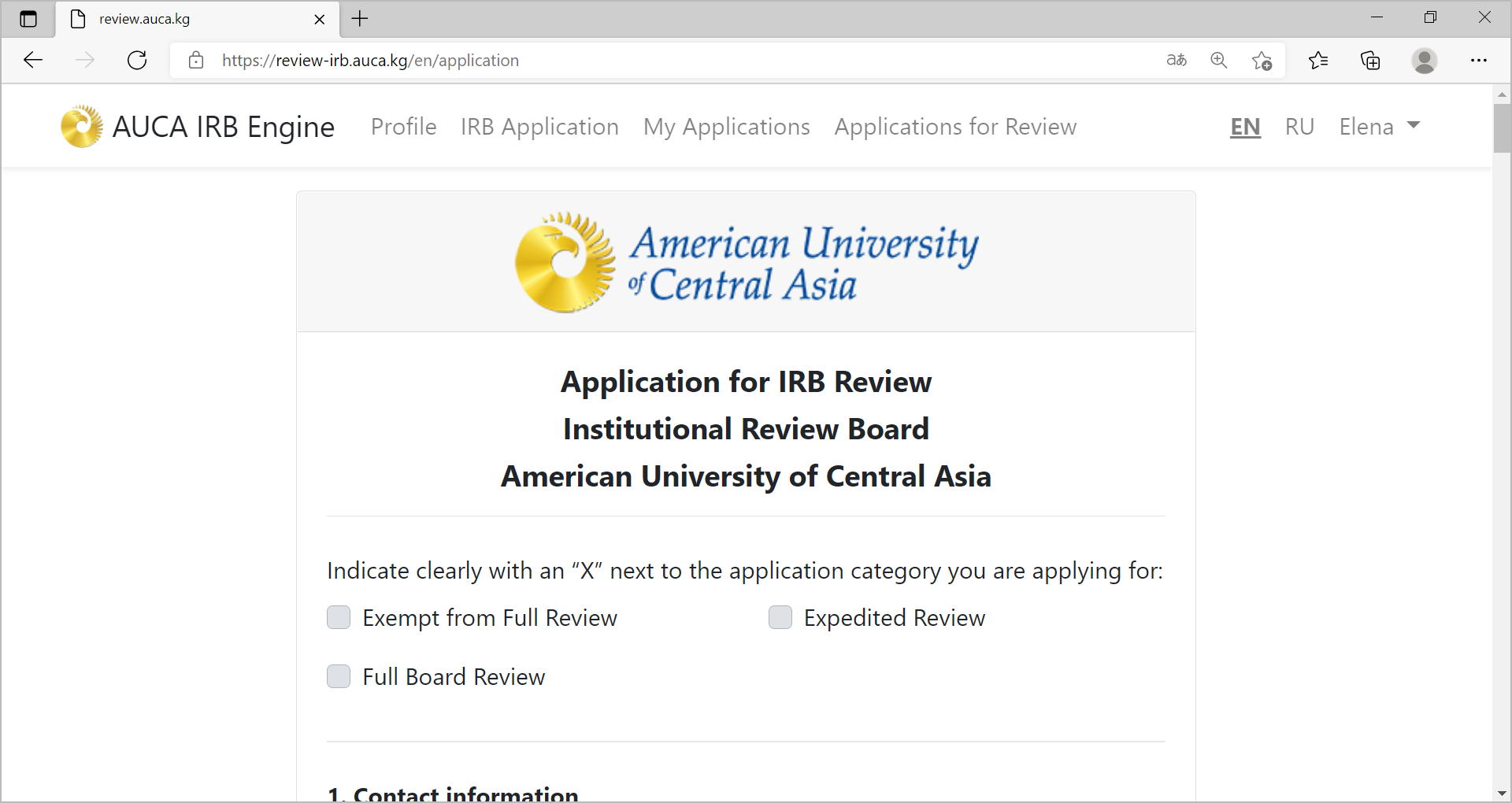
Task: Expand the Elena user dropdown
Action: pyautogui.click(x=1380, y=126)
